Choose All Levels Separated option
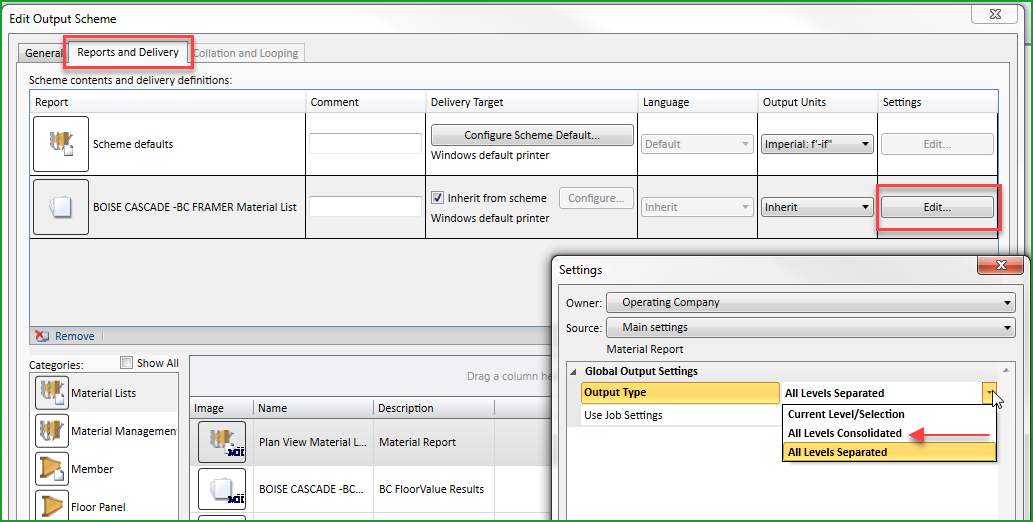 (889, 452)
